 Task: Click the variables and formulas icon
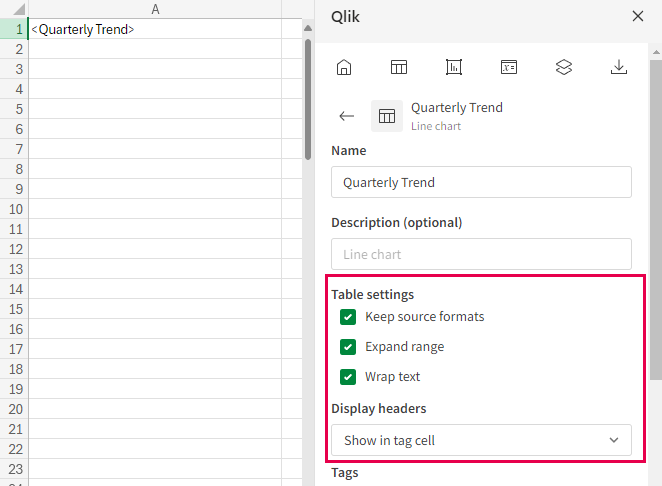pyautogui.click(x=509, y=68)
